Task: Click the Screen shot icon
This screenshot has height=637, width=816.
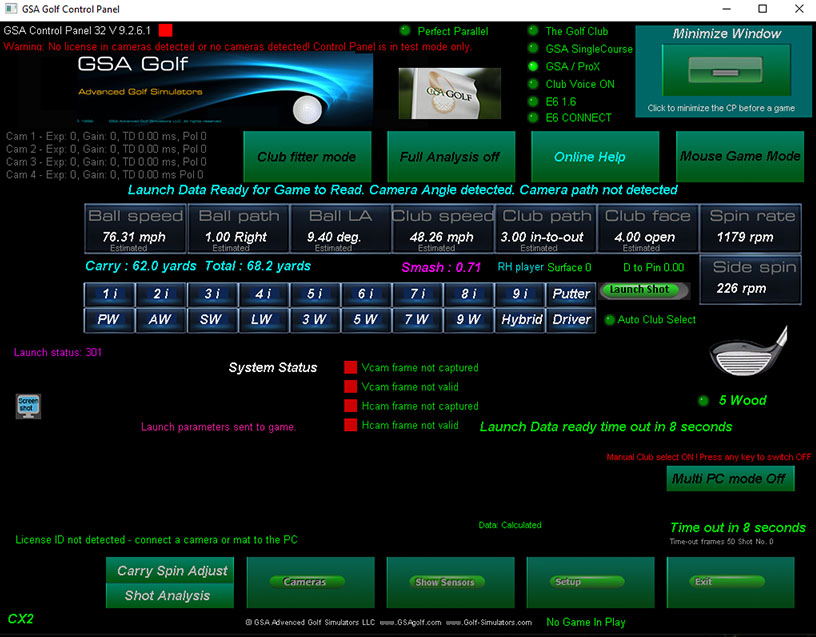Action: [x=28, y=405]
